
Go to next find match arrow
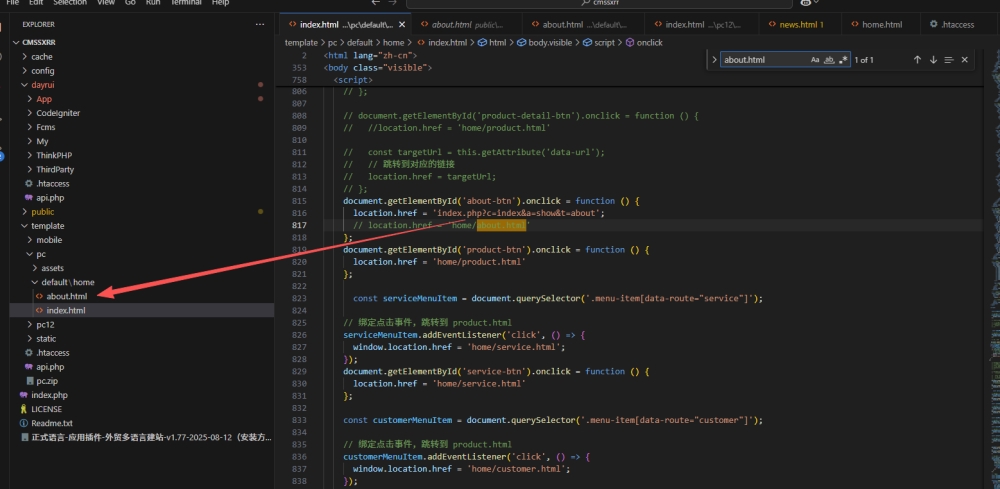tap(933, 60)
